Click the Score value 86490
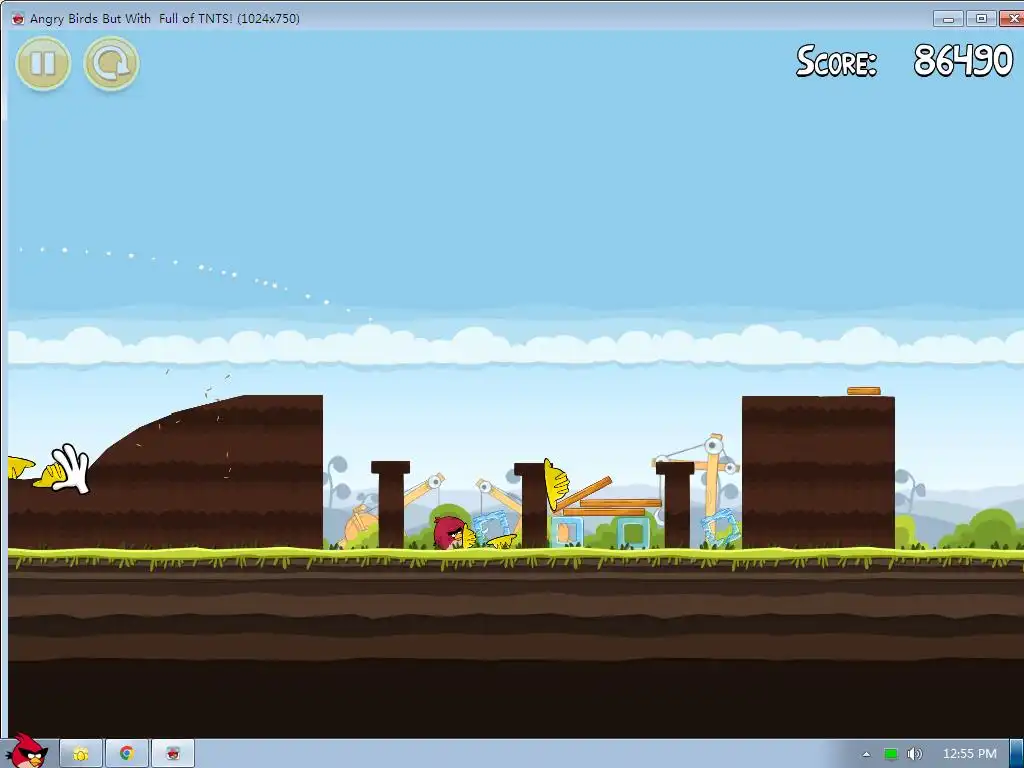The width and height of the screenshot is (1024, 768). 963,61
